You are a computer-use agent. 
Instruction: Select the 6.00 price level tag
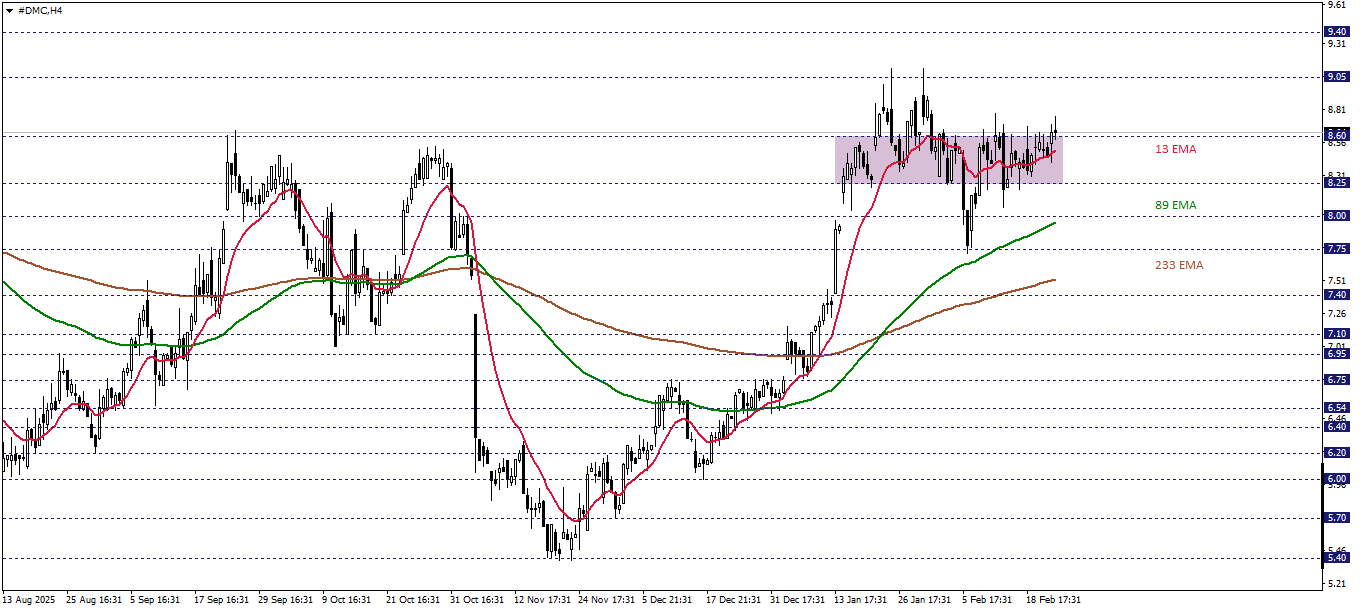[x=1336, y=479]
